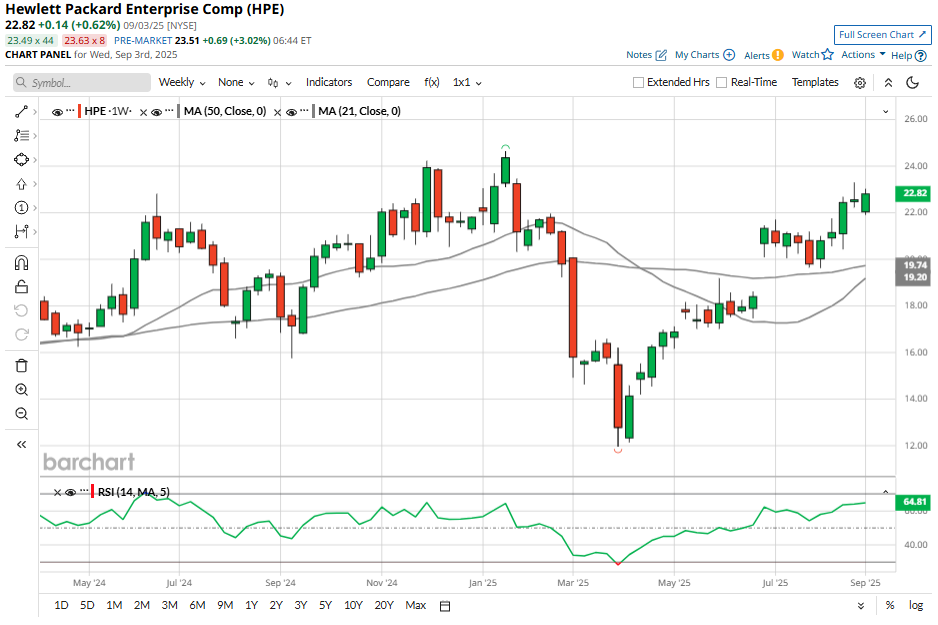The height and width of the screenshot is (625, 938).
Task: Select the arrow marker tool
Action: 22,184
